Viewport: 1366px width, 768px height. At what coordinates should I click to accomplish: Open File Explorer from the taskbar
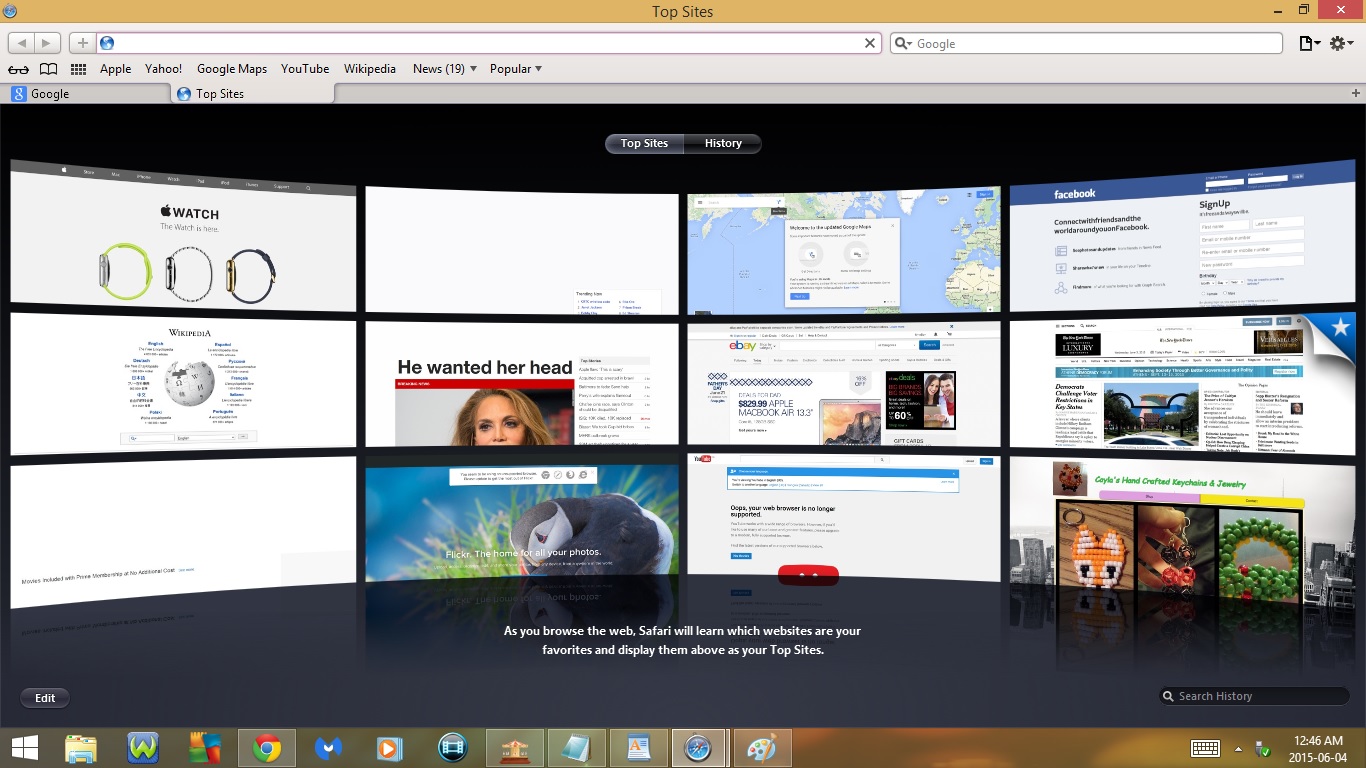(x=81, y=748)
